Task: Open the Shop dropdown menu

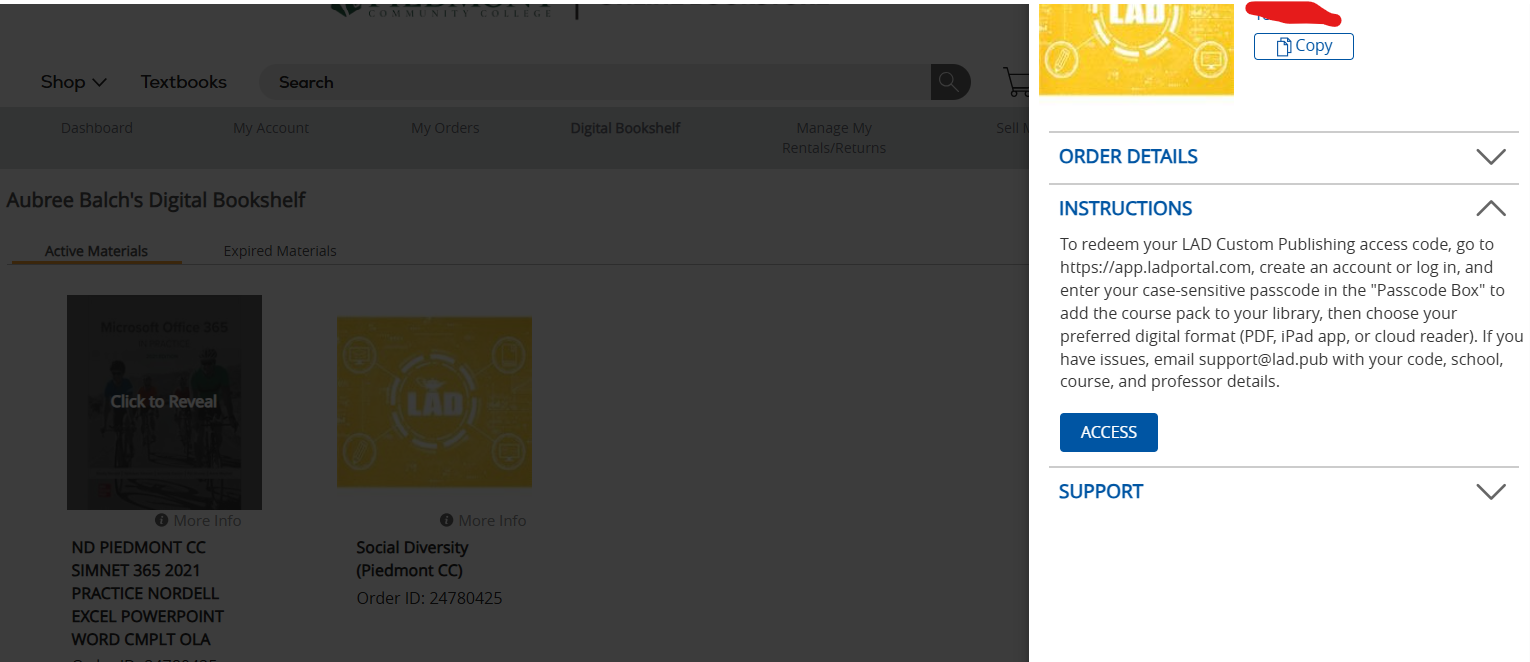Action: point(73,82)
